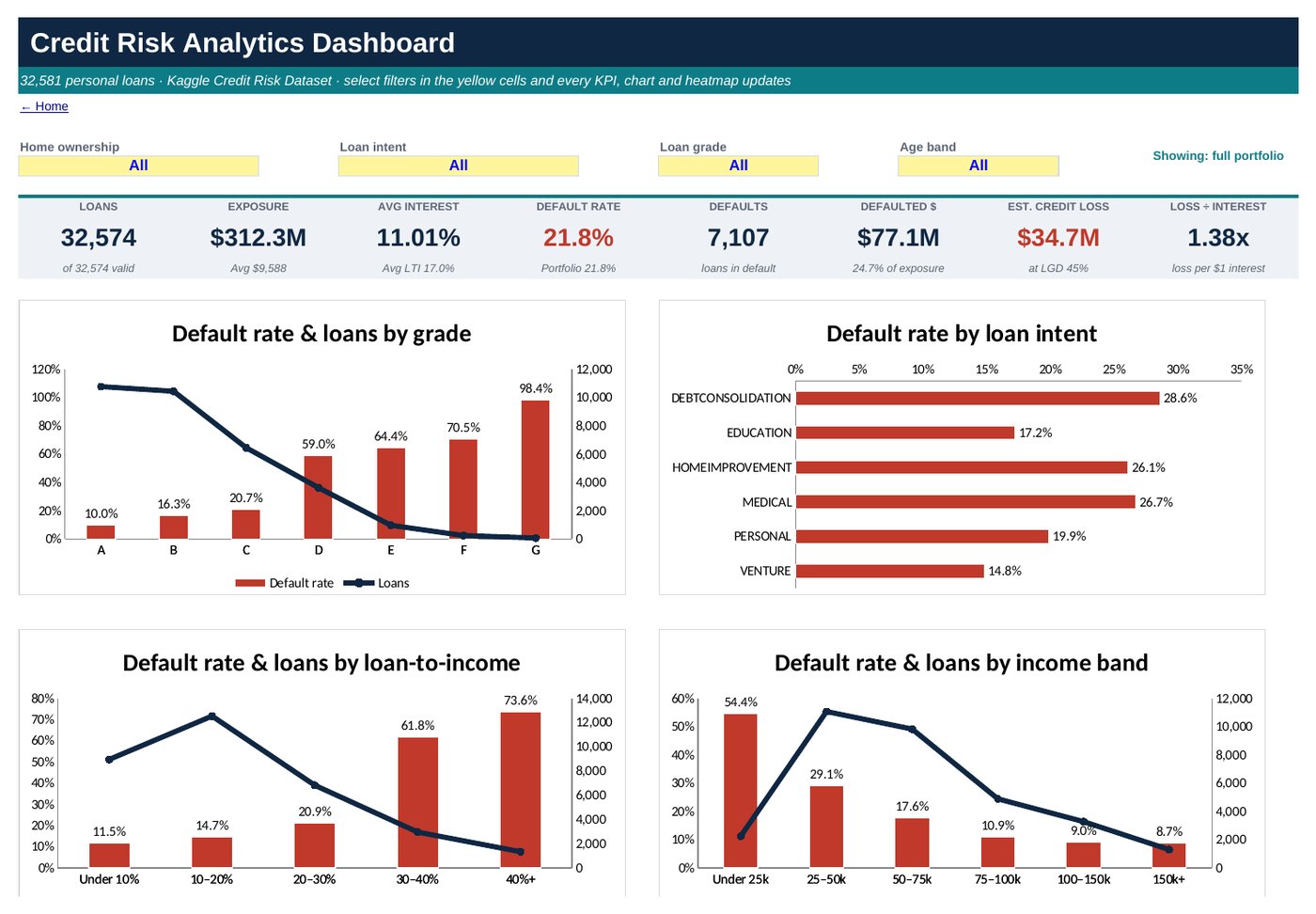Open the Loan intent filter cell
This screenshot has width=1316, height=914.
(x=458, y=165)
